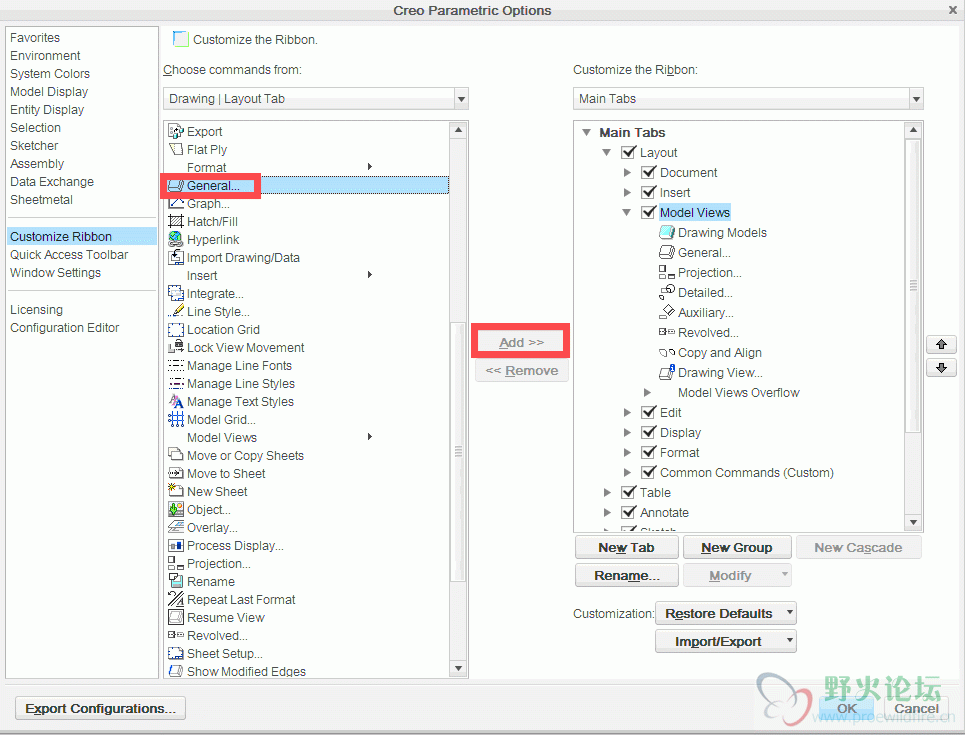This screenshot has height=735, width=965.
Task: Uncheck the Display group checkbox
Action: [648, 432]
